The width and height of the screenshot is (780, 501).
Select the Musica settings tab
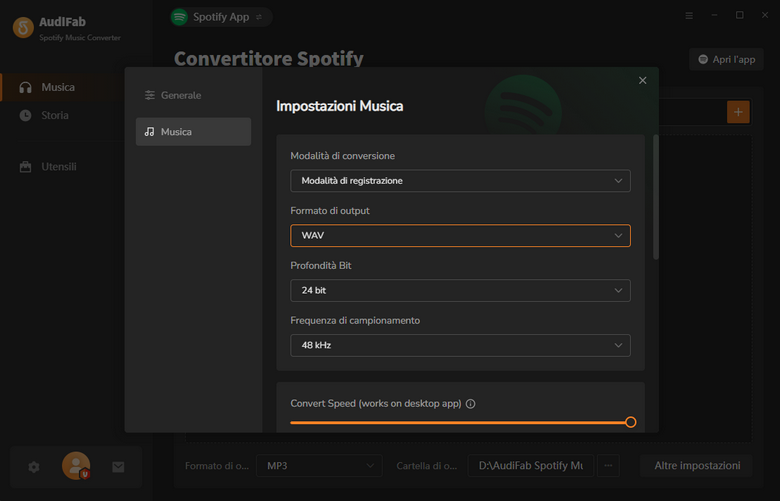click(x=193, y=132)
